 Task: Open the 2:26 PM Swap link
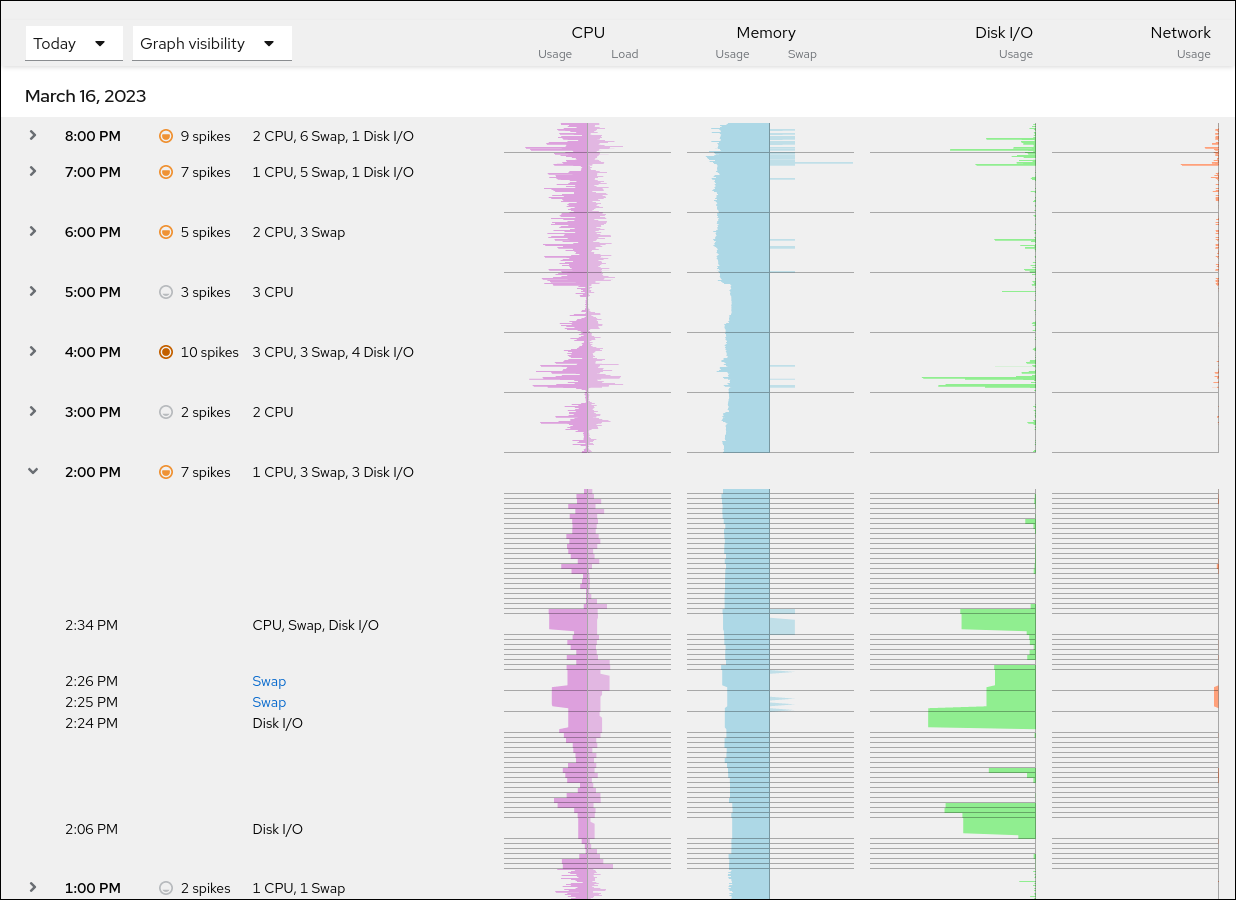(x=269, y=681)
